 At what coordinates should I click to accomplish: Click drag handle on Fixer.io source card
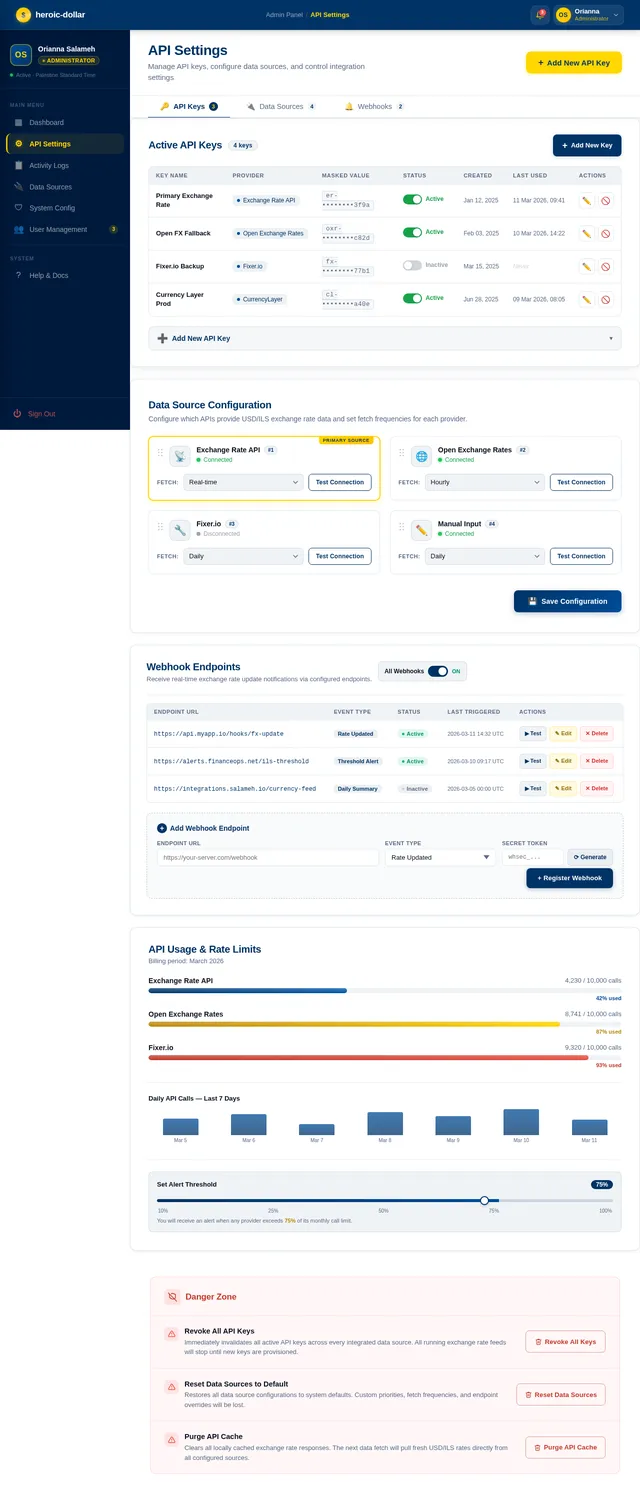[160, 527]
